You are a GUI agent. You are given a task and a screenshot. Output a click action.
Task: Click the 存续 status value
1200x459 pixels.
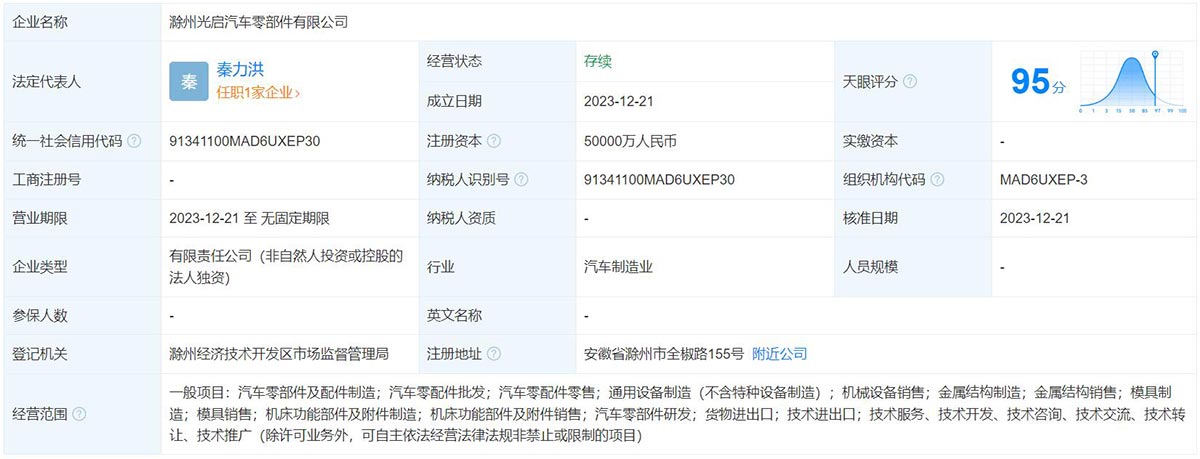[x=598, y=61]
